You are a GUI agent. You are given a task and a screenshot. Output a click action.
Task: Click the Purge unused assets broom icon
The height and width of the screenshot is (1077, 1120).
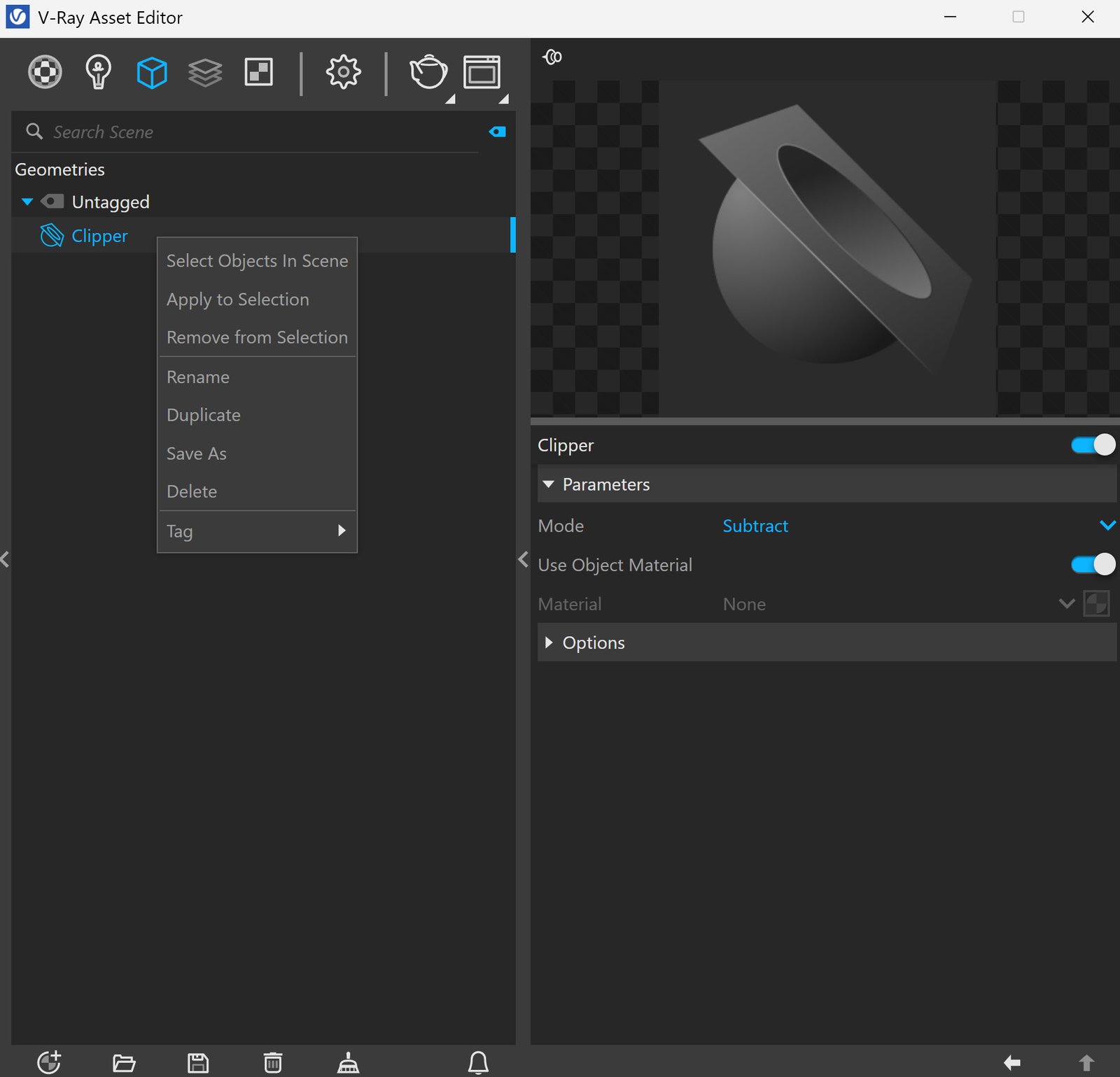[x=348, y=1062]
